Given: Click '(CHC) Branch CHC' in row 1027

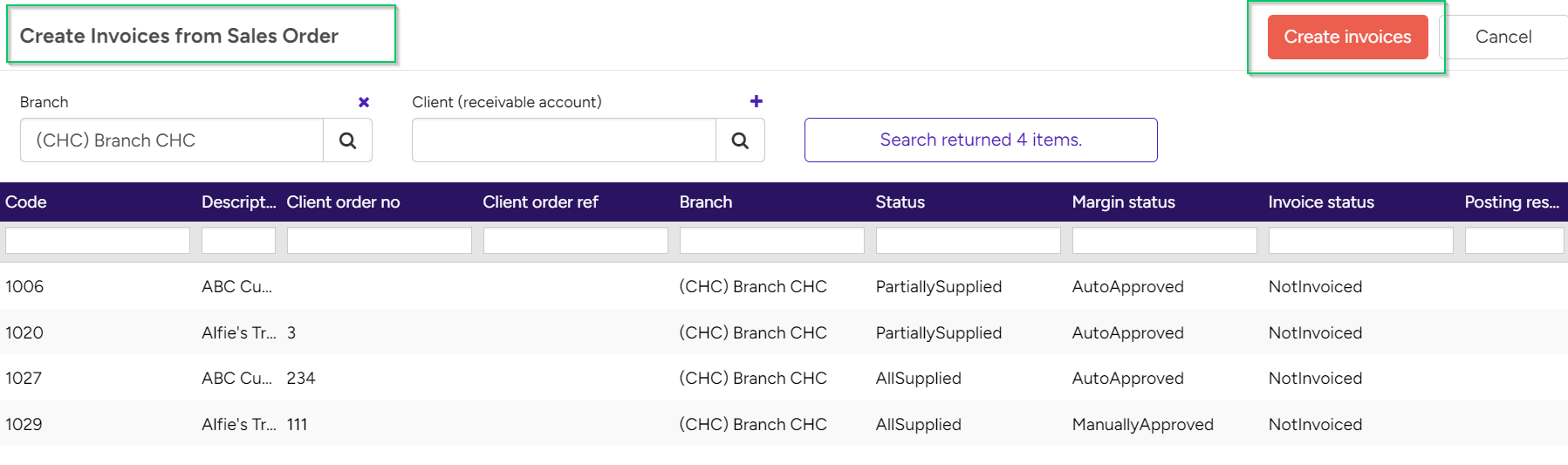Looking at the screenshot, I should tap(753, 378).
